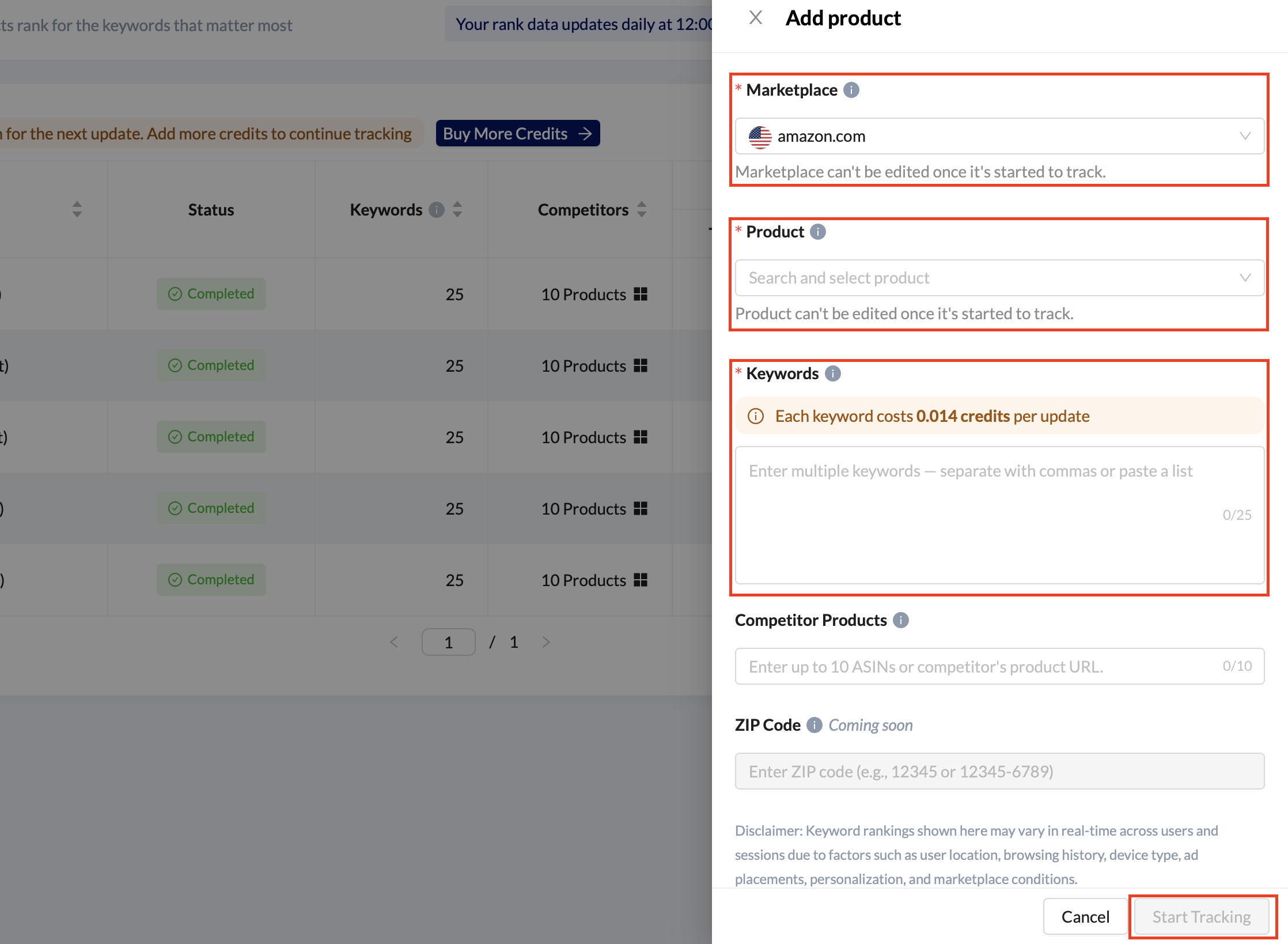Click the Competitor Products info icon
Screen dimensions: 1288x944
click(x=900, y=620)
